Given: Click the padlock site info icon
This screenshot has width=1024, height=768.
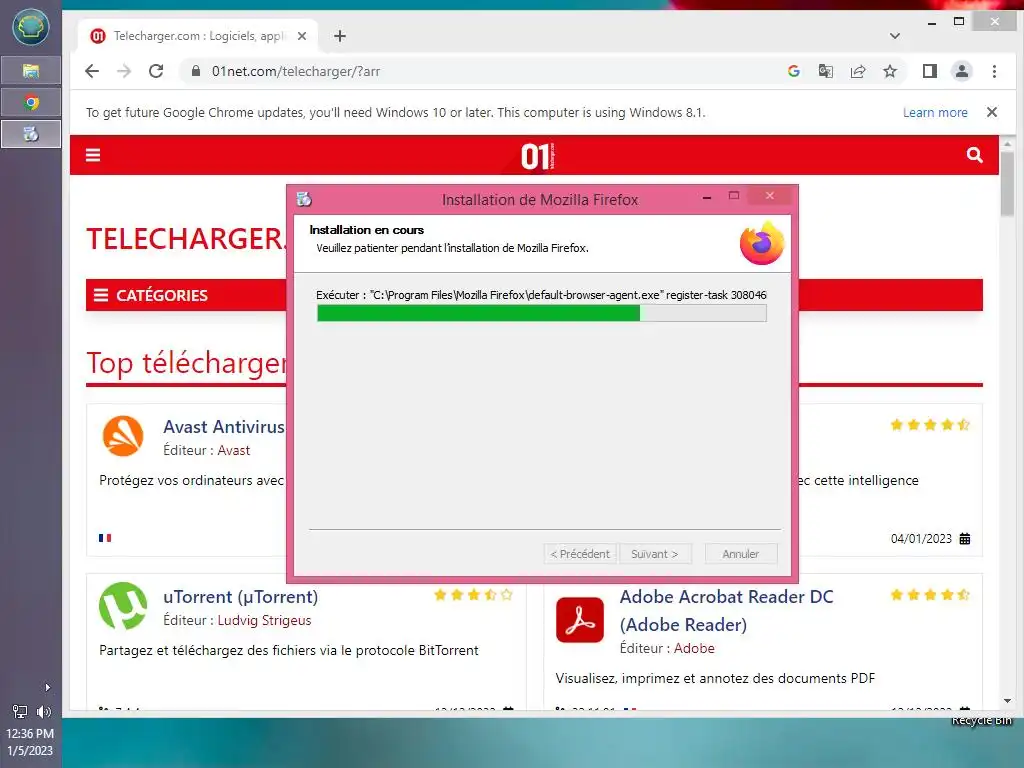Looking at the screenshot, I should (x=195, y=71).
